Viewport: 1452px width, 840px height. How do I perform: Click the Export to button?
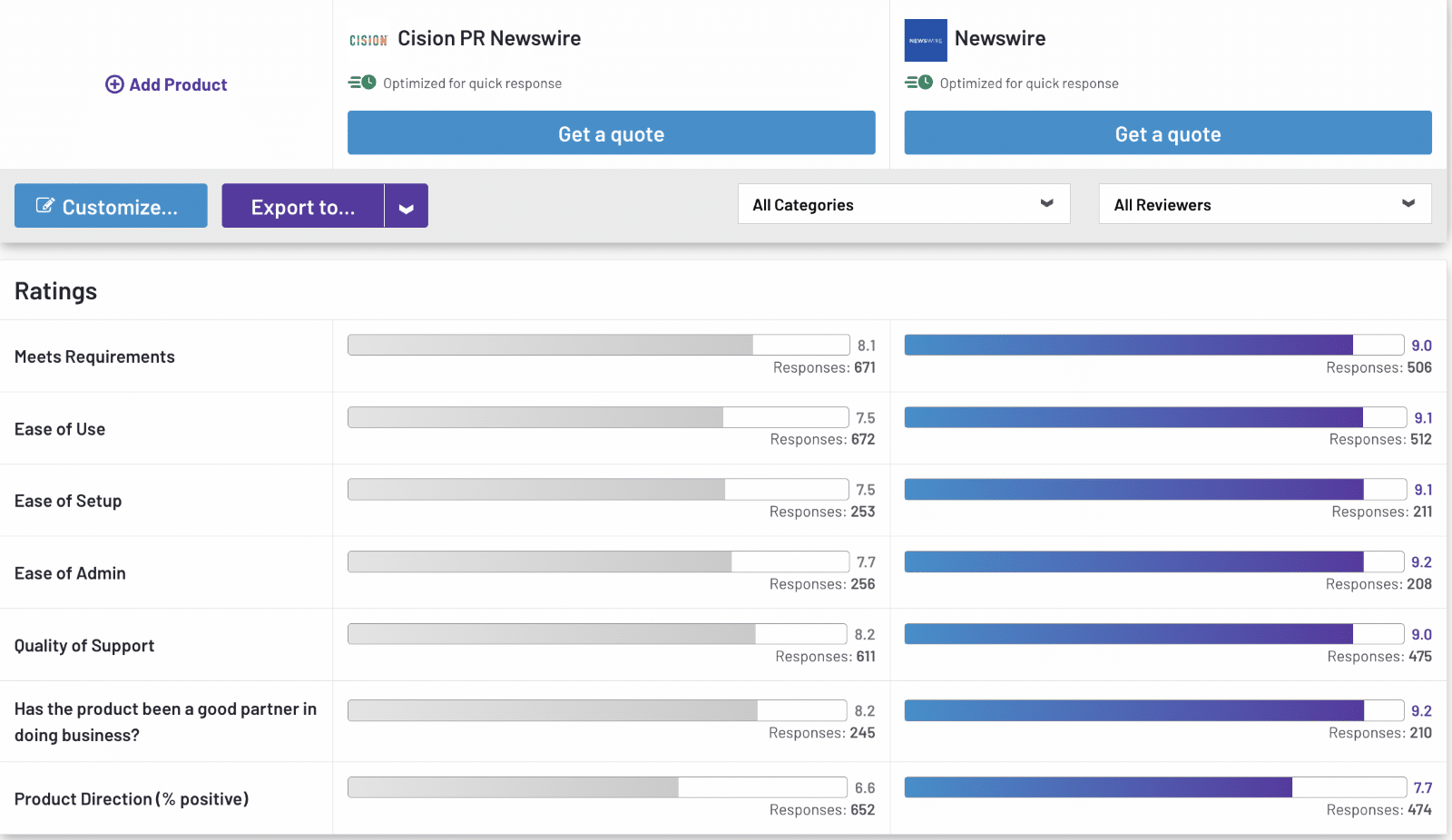[x=303, y=207]
